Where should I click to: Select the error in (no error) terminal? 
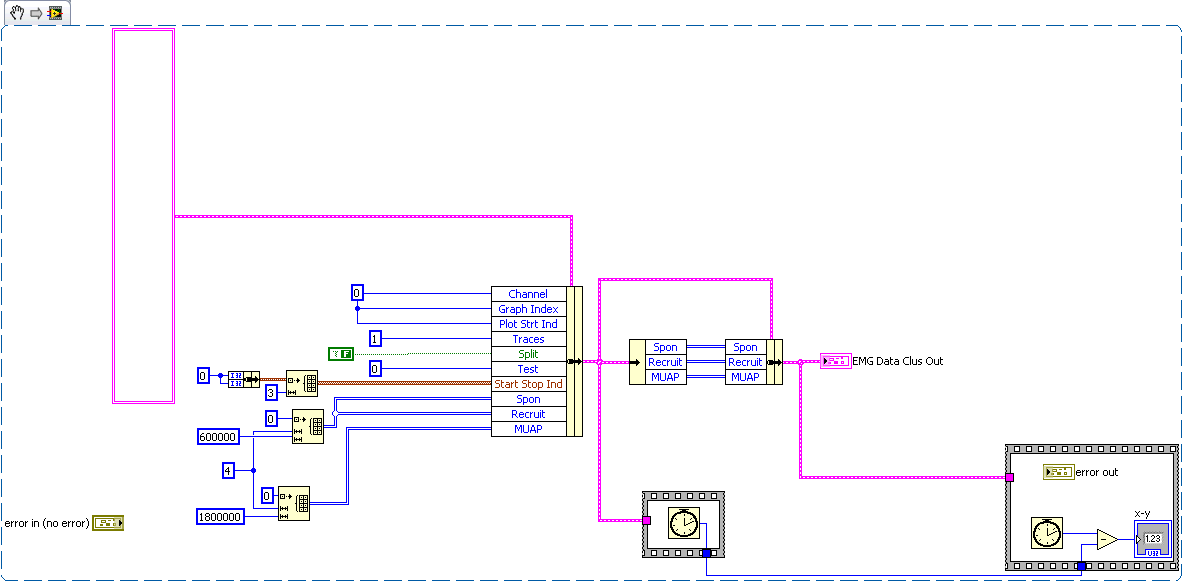click(108, 522)
